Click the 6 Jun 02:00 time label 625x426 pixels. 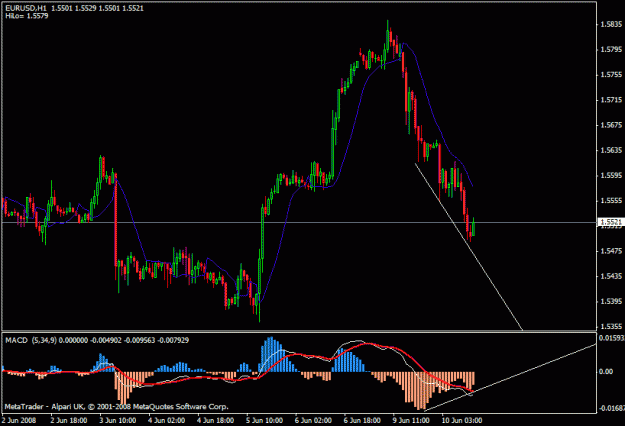(314, 420)
